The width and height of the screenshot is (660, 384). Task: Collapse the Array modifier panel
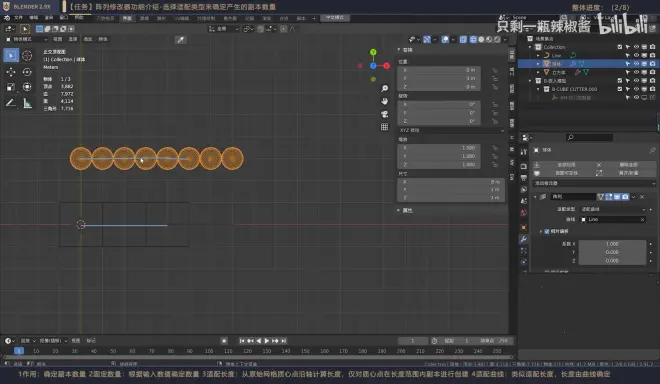point(535,197)
